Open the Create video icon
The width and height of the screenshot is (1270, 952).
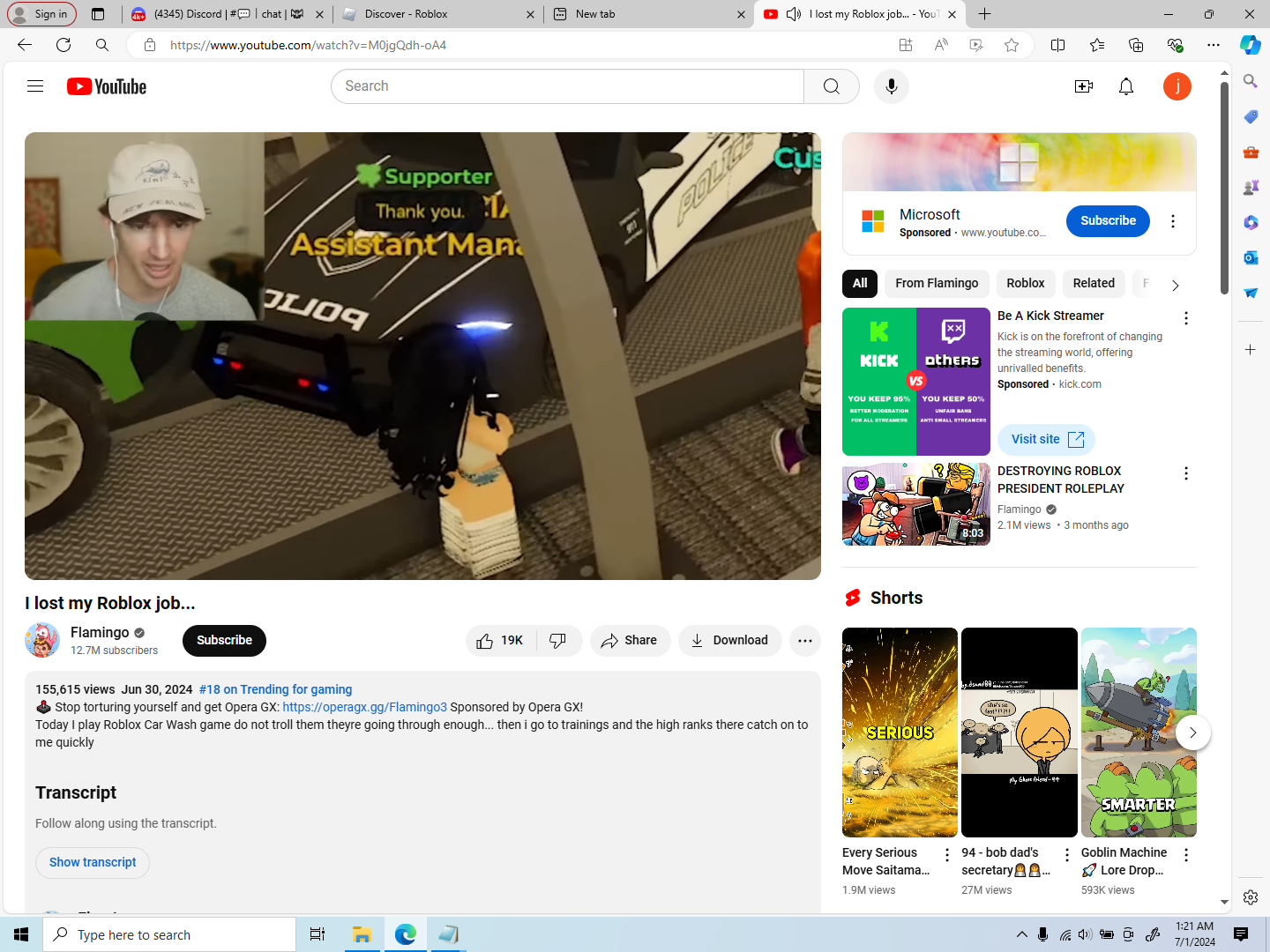(1084, 86)
